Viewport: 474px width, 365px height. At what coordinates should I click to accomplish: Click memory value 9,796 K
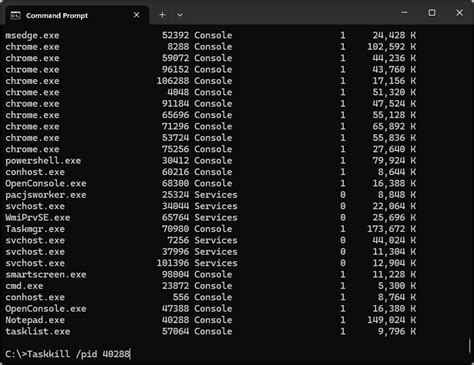pos(397,332)
